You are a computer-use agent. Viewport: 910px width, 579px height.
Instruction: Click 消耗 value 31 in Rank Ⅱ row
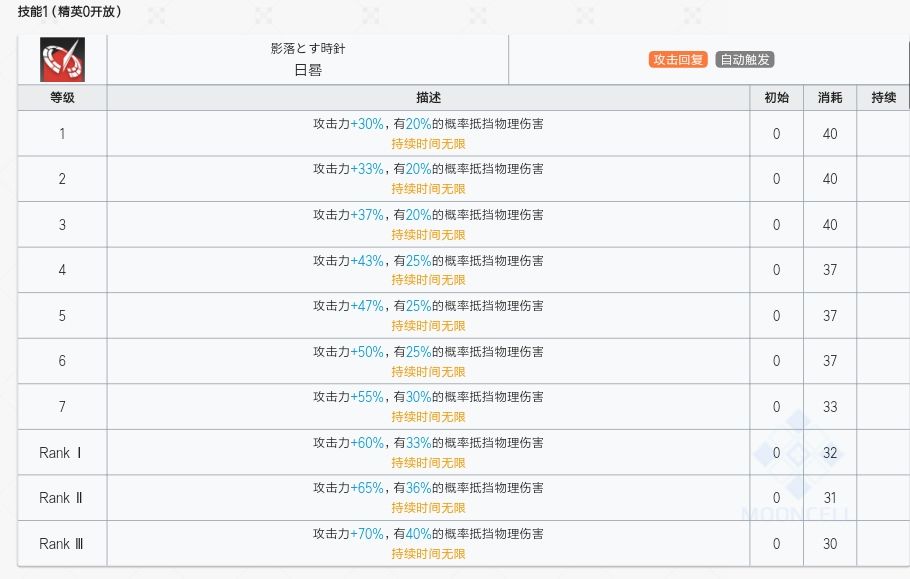tap(830, 498)
